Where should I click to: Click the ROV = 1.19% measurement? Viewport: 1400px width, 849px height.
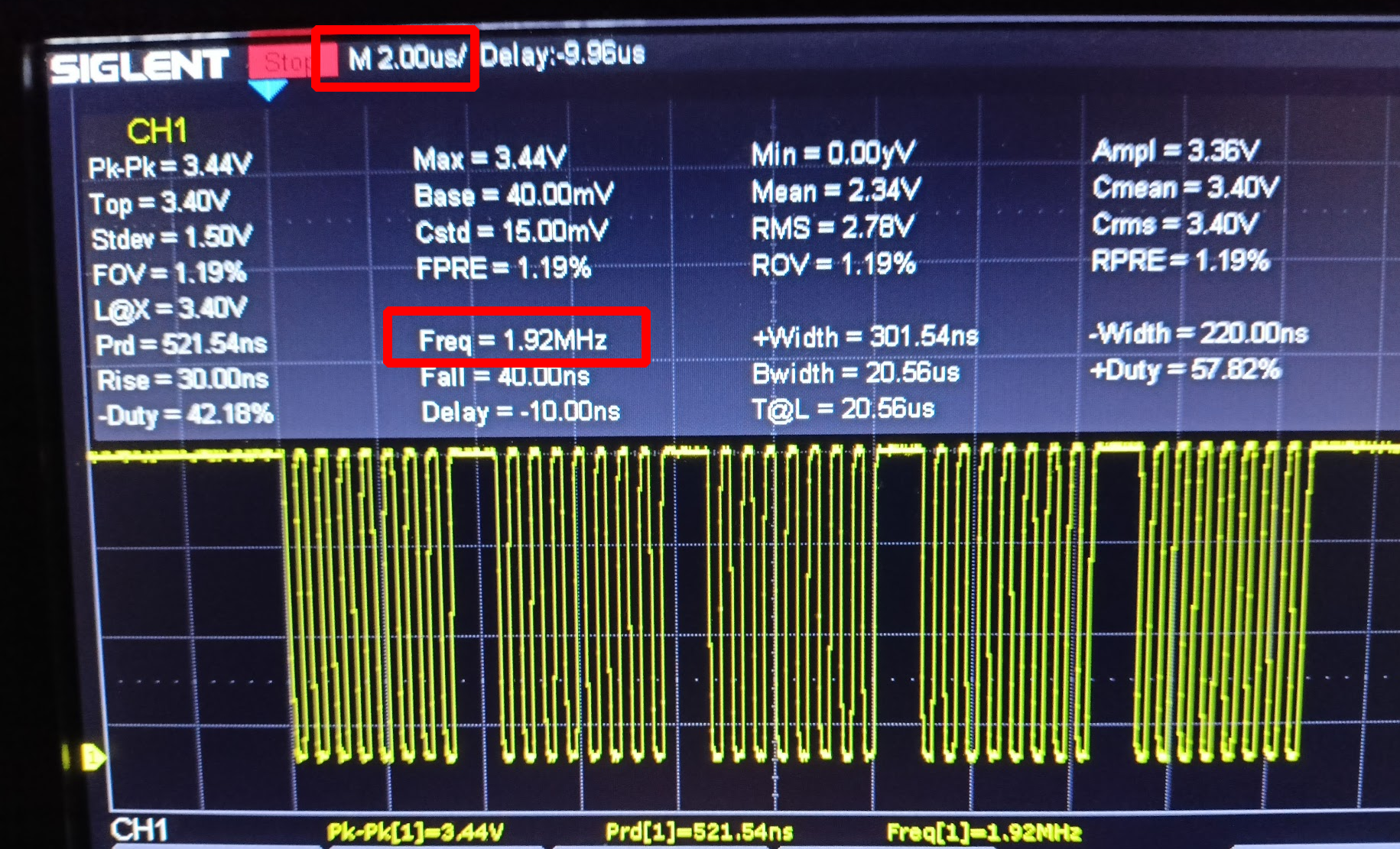pyautogui.click(x=833, y=265)
